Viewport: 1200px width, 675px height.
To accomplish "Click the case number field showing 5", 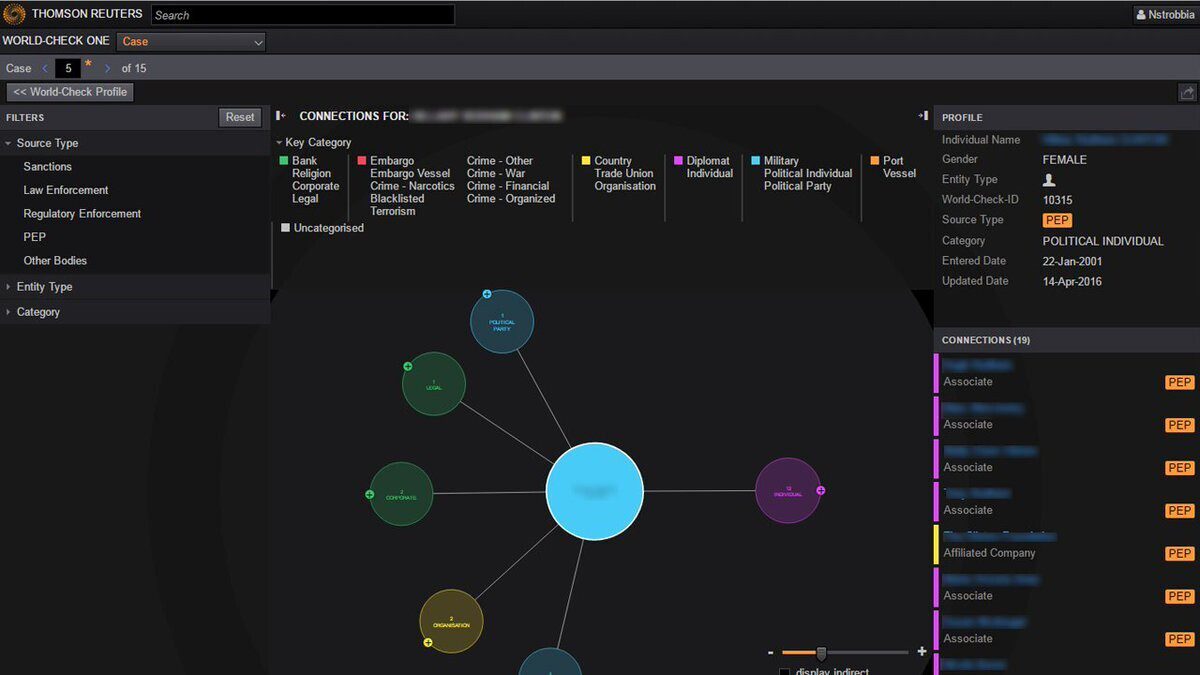I will coord(68,68).
